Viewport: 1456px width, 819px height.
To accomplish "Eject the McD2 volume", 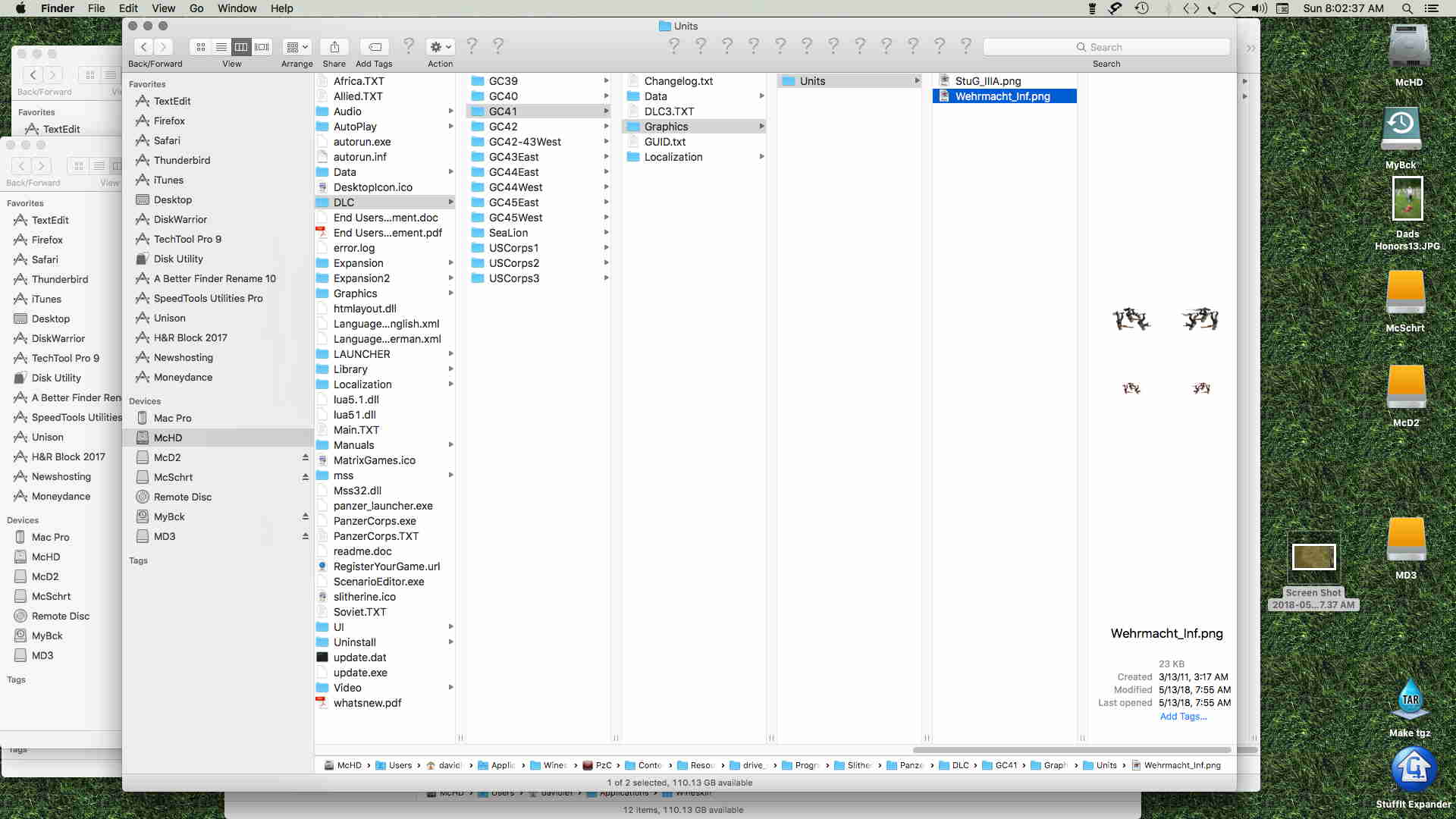I will coord(305,457).
